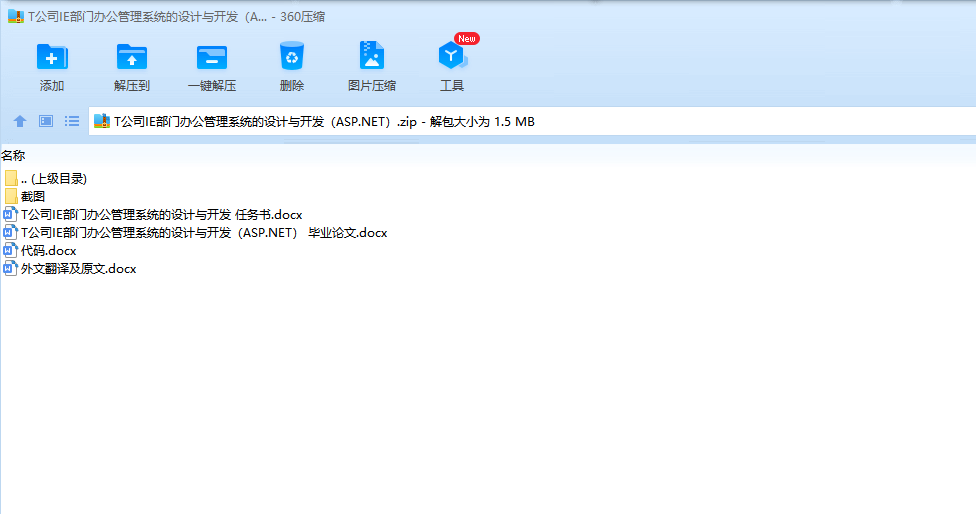Click the 解压到 (Extract to) icon

point(132,57)
